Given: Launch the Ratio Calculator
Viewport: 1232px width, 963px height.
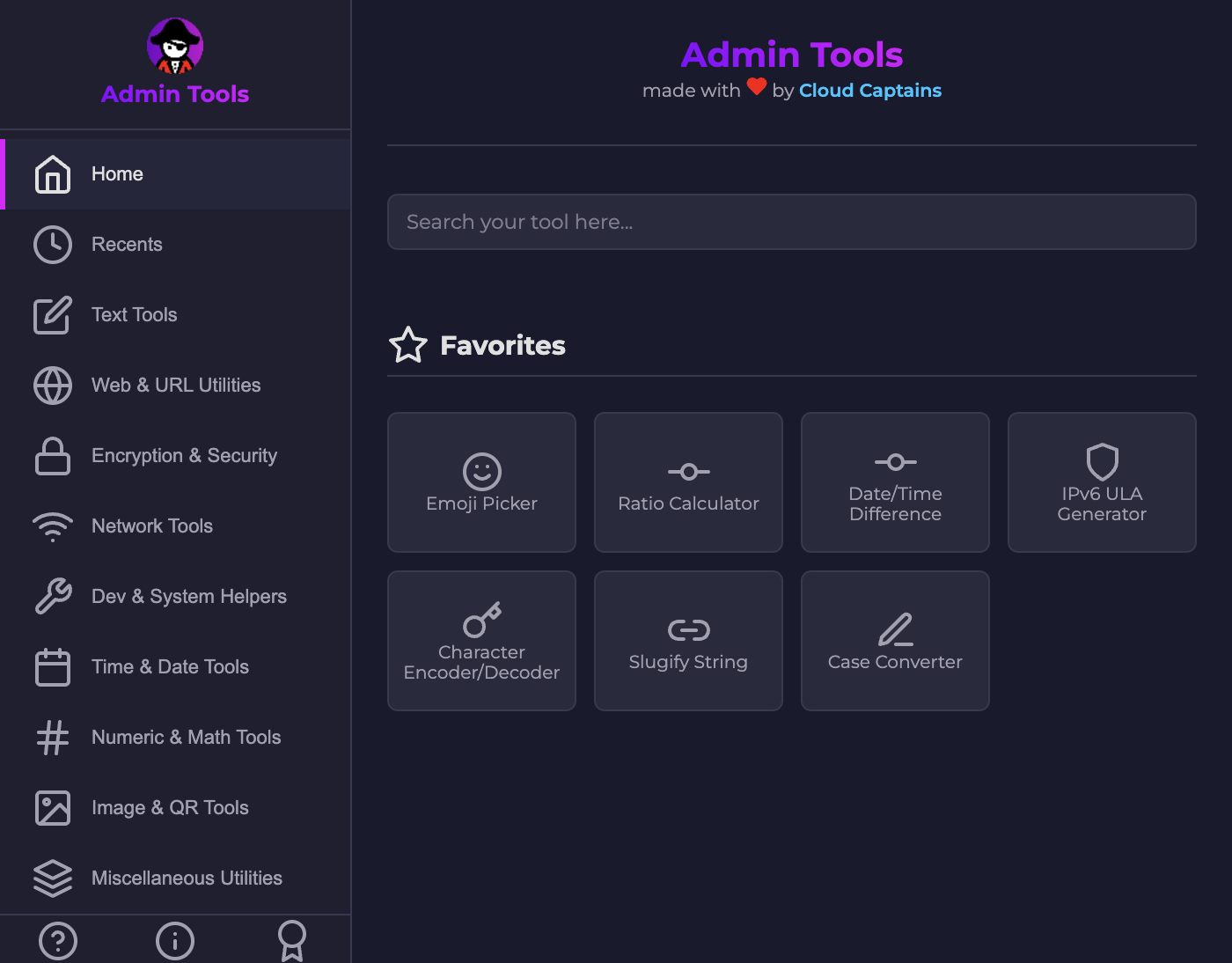Looking at the screenshot, I should tap(688, 482).
